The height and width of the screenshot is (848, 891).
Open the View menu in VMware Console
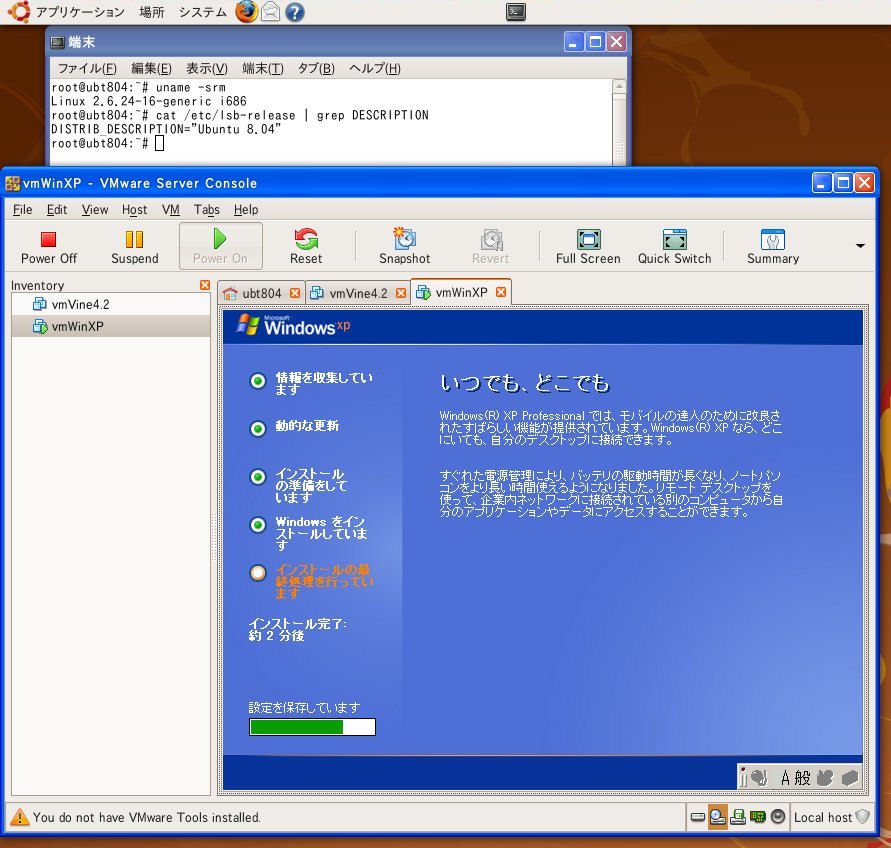coord(95,210)
